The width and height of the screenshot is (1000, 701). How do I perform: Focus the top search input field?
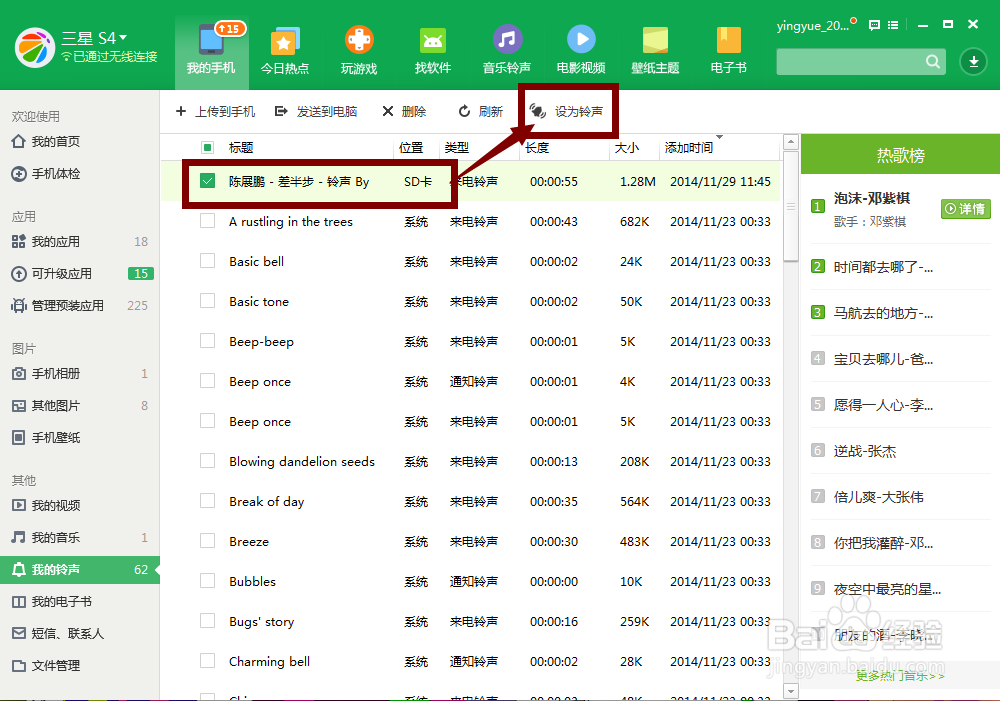point(851,62)
